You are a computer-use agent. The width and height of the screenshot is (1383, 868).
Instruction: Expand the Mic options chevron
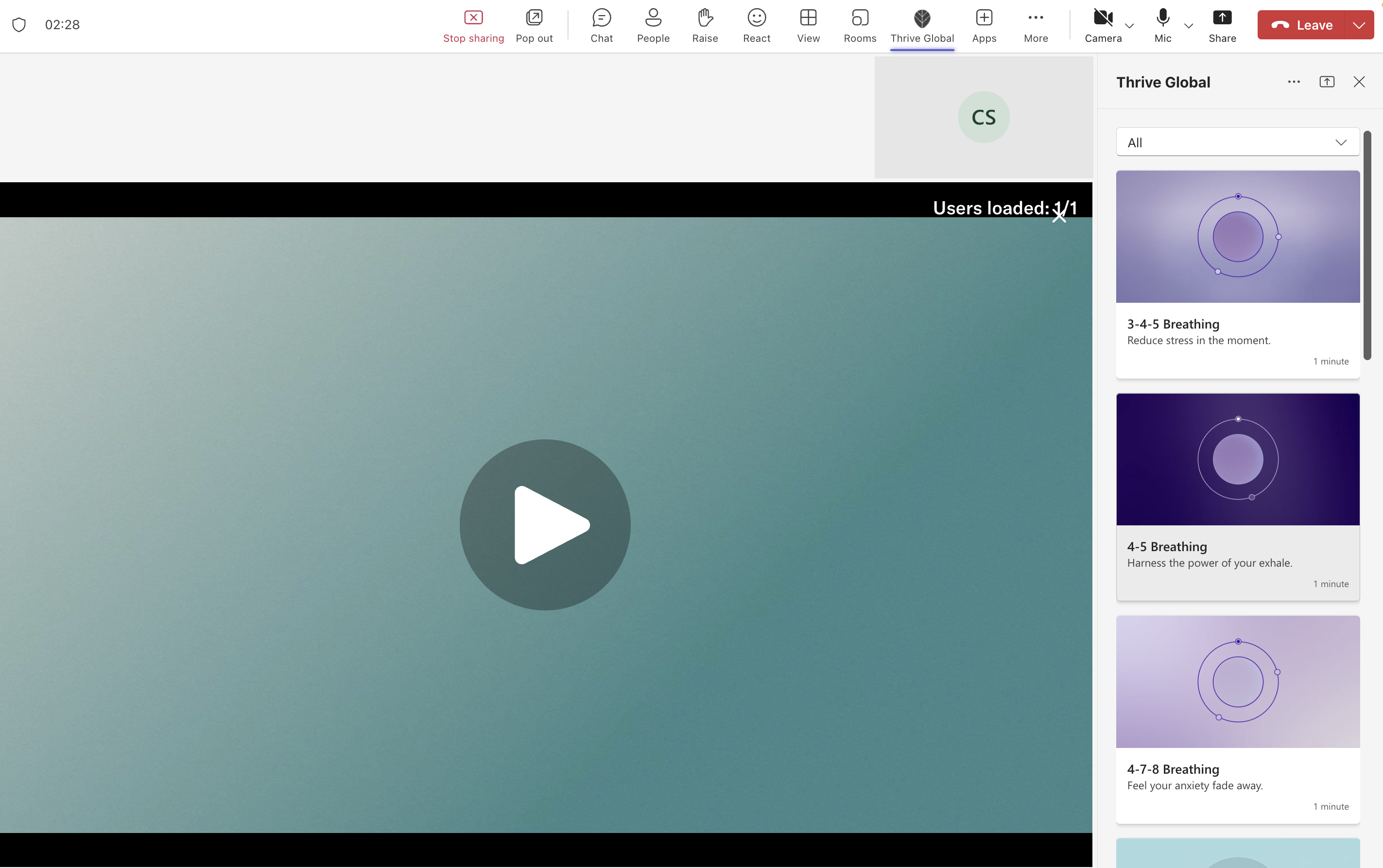1189,26
